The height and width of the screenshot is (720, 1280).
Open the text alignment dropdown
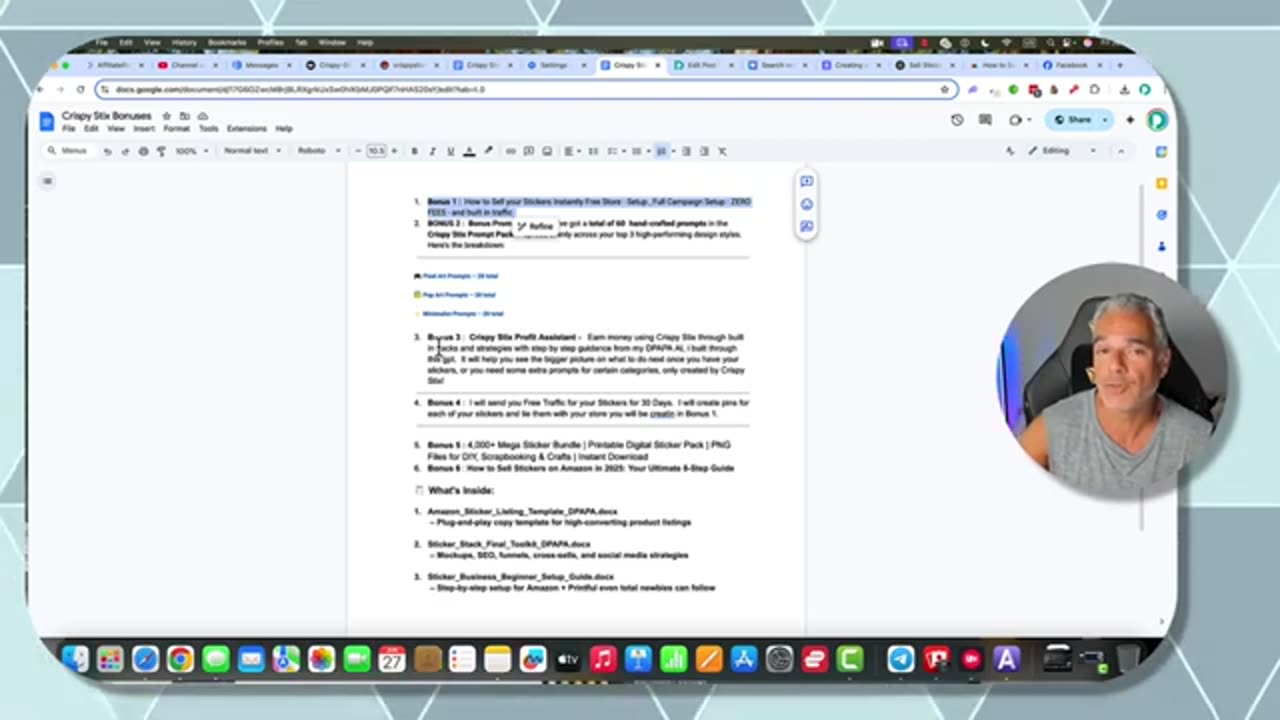[x=570, y=151]
